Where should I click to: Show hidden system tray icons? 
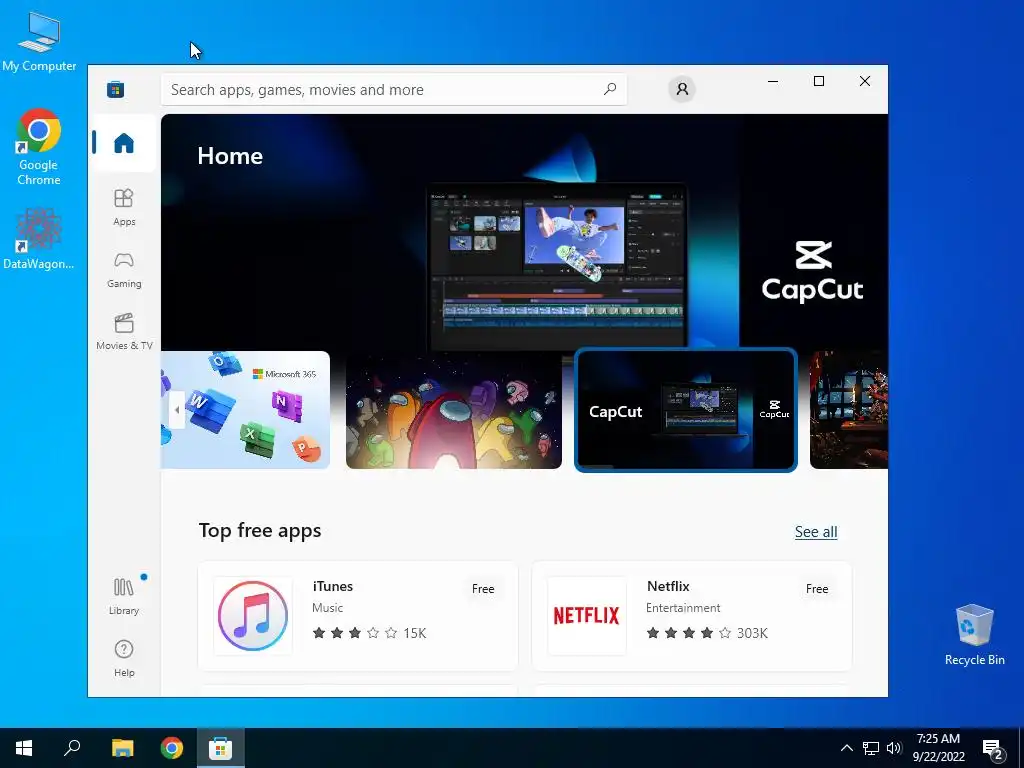coord(846,748)
